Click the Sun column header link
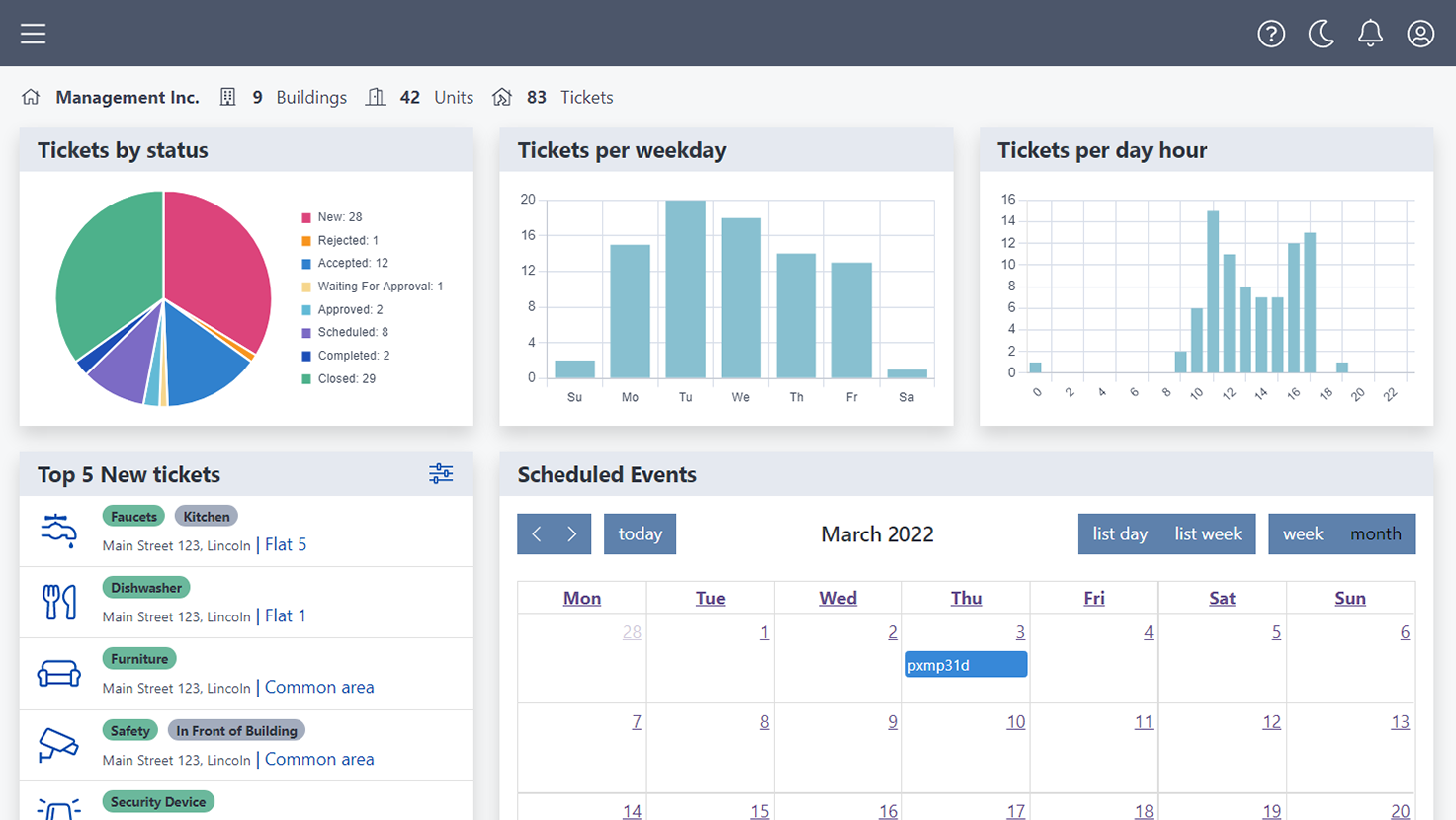The width and height of the screenshot is (1456, 820). click(x=1350, y=598)
